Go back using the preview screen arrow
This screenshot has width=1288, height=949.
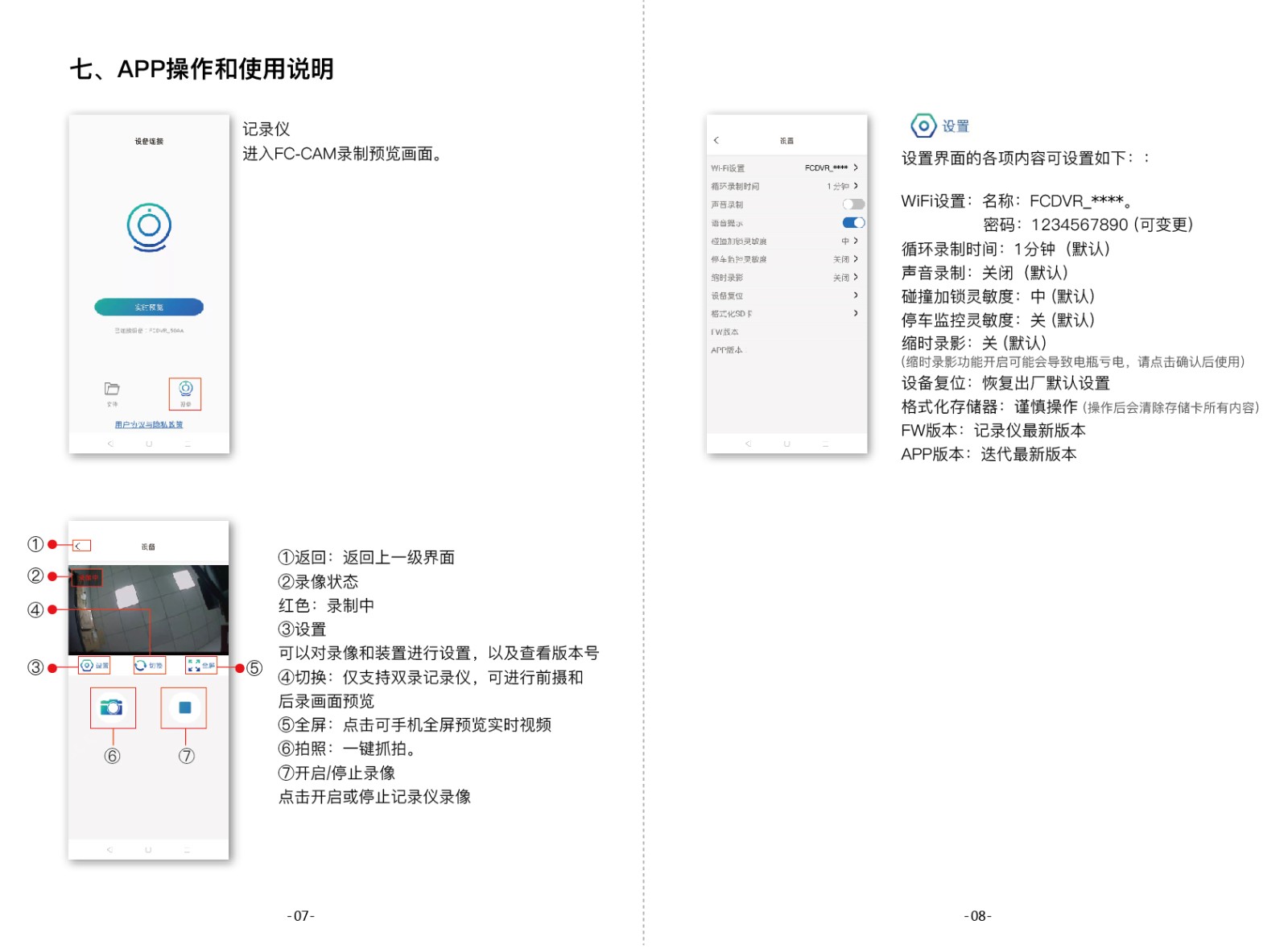(x=78, y=546)
